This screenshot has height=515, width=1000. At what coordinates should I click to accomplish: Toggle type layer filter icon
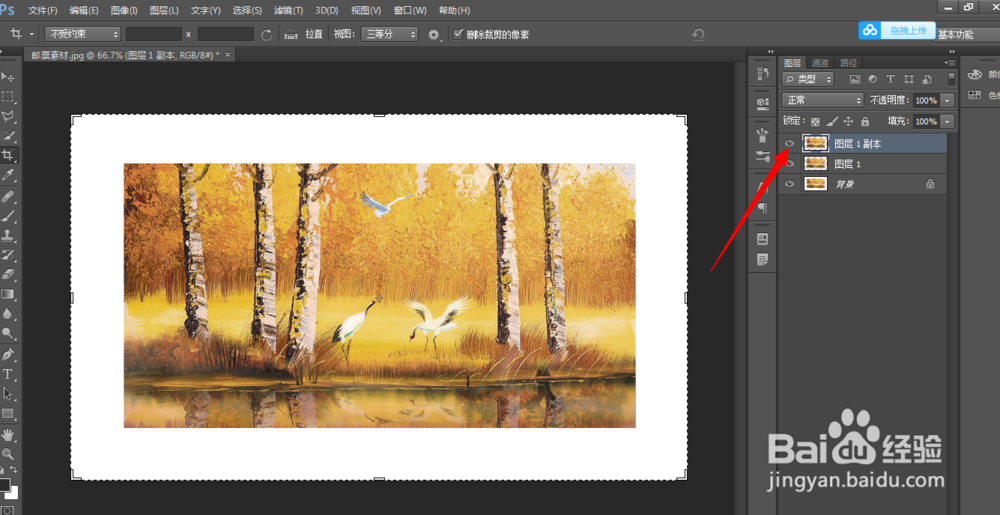tap(890, 79)
